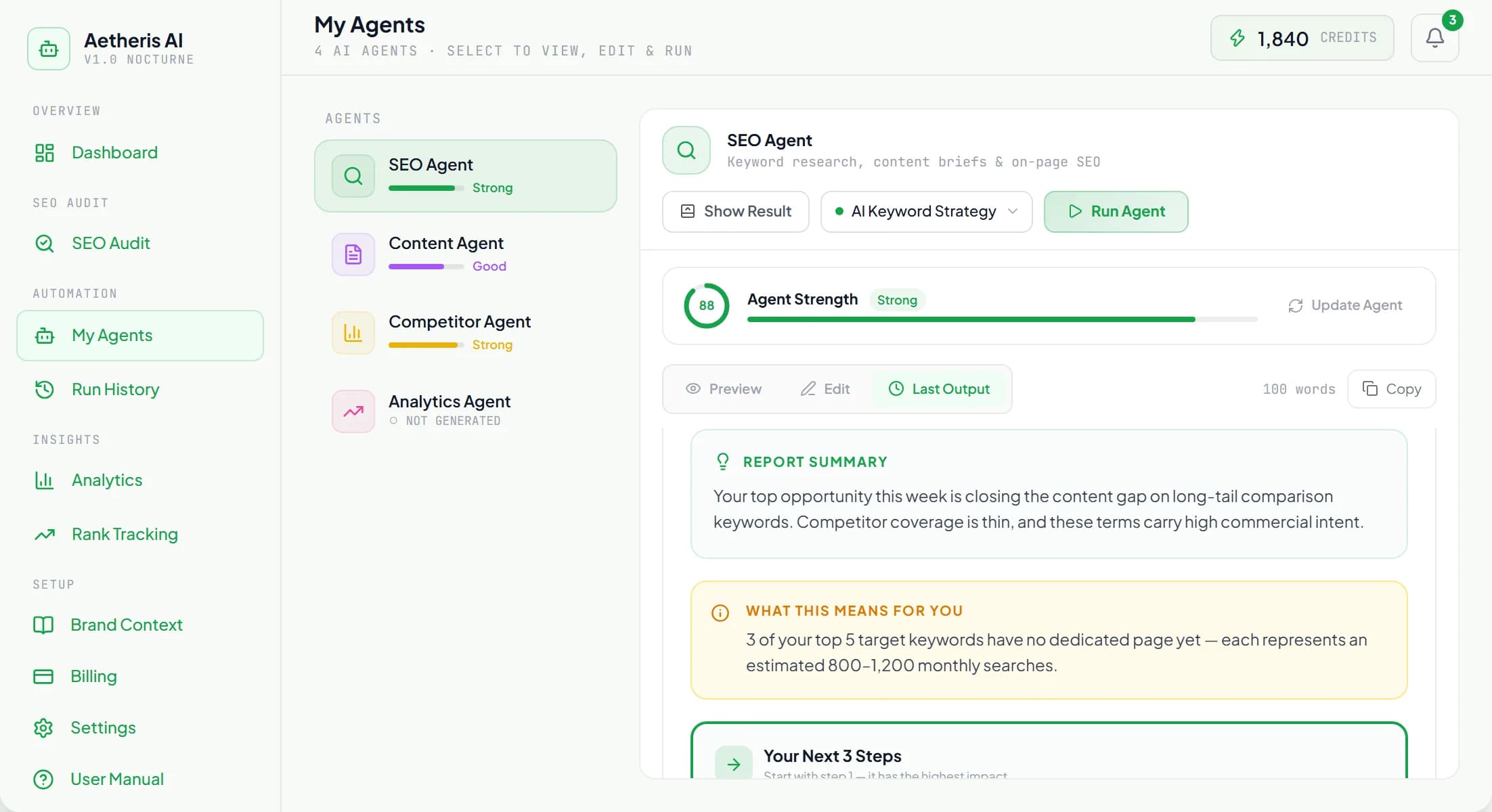Click the REPORT SUMMARY heading
1492x812 pixels.
[x=815, y=462]
